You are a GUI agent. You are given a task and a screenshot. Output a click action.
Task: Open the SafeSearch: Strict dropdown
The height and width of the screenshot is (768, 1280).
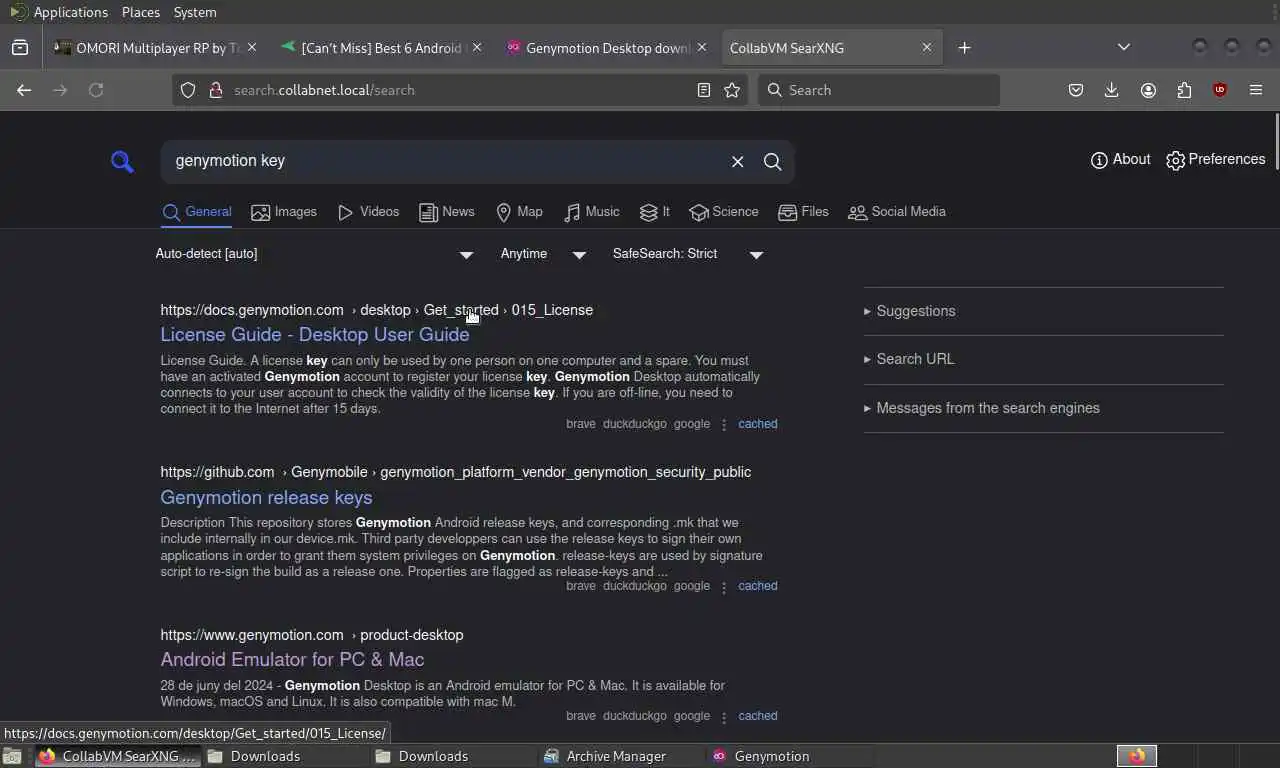pos(688,254)
